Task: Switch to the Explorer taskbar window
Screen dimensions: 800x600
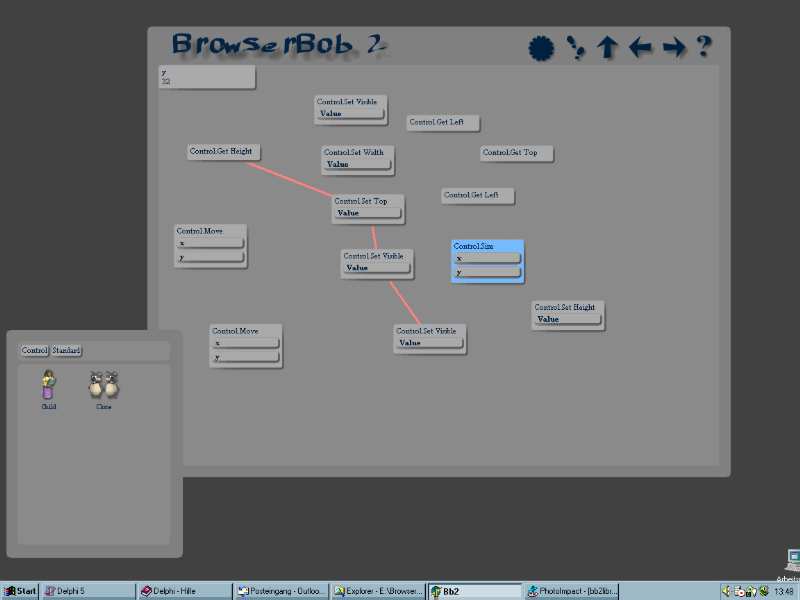Action: pos(378,591)
